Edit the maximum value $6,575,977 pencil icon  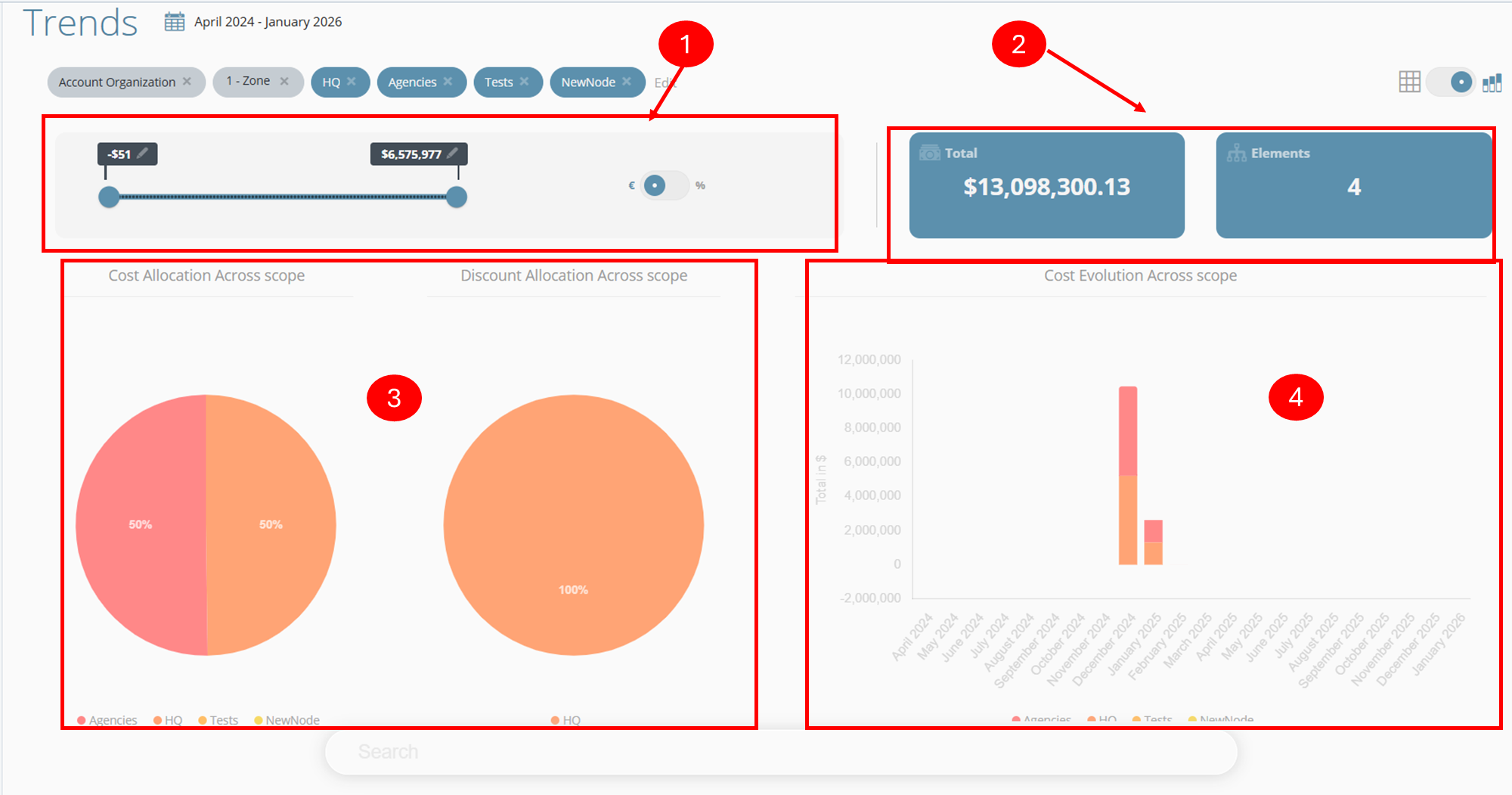point(452,153)
